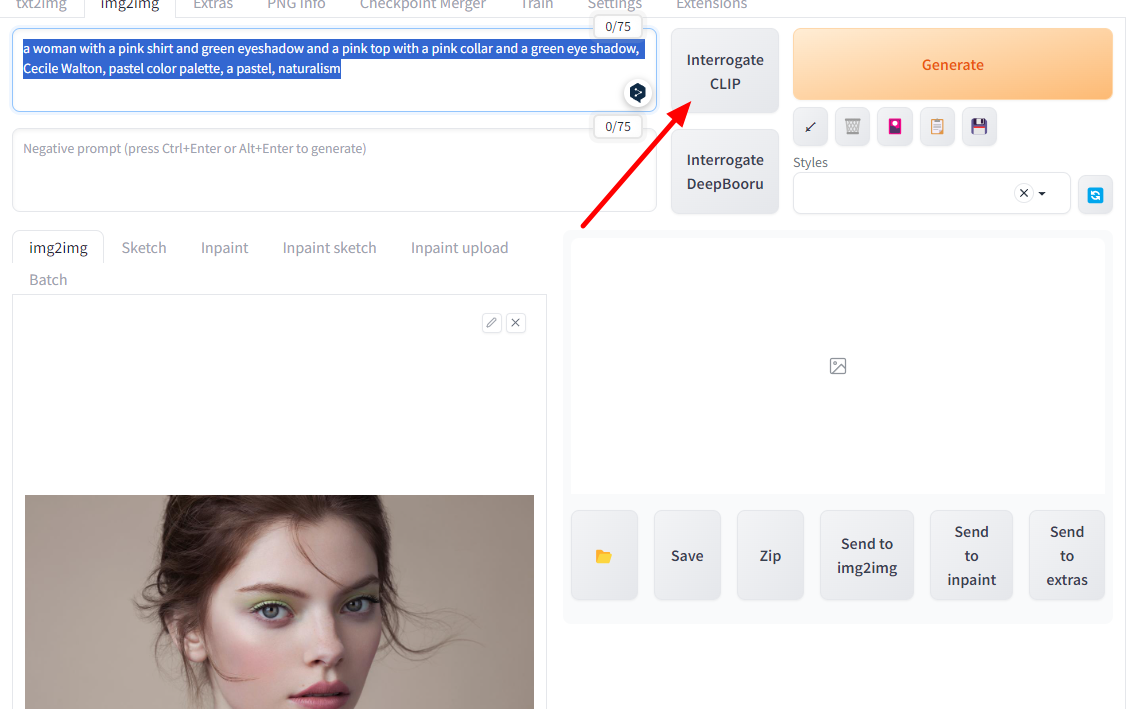Viewport: 1126px width, 709px height.
Task: Refresh the styles list using the blue icon
Action: coord(1095,195)
